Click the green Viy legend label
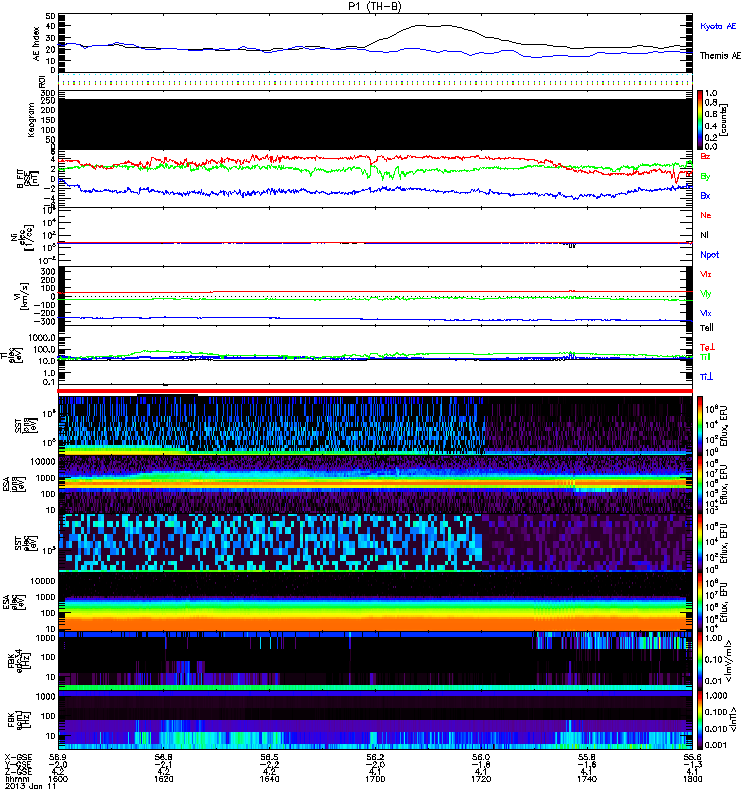This screenshot has width=750, height=800. coord(706,294)
